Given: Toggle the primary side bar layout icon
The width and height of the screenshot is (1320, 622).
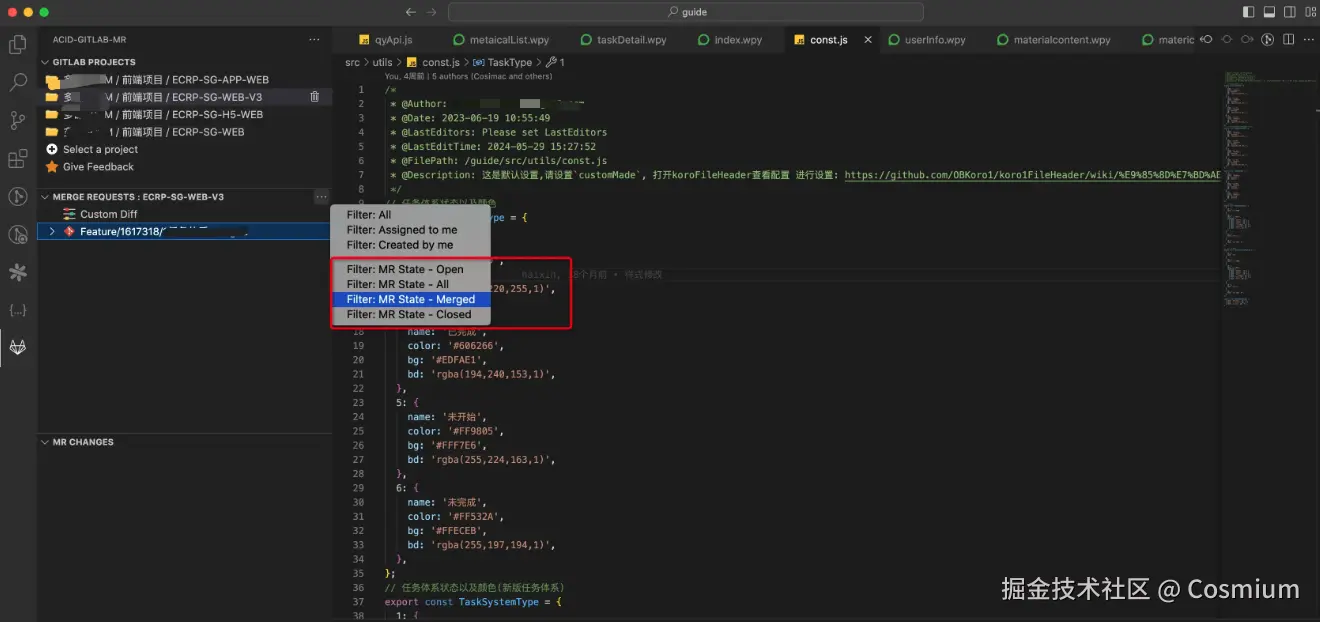Looking at the screenshot, I should tap(1248, 12).
